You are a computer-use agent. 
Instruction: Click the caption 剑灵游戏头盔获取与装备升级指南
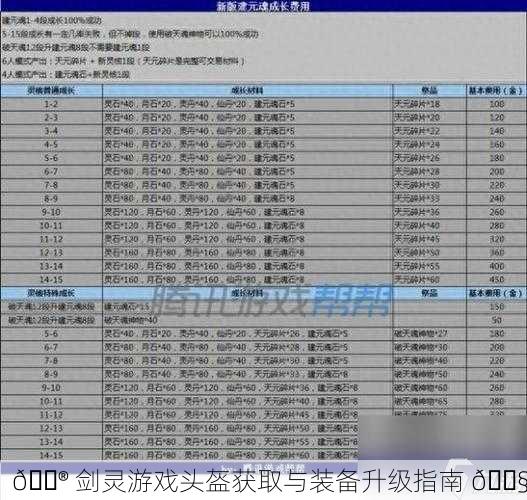tap(270, 482)
